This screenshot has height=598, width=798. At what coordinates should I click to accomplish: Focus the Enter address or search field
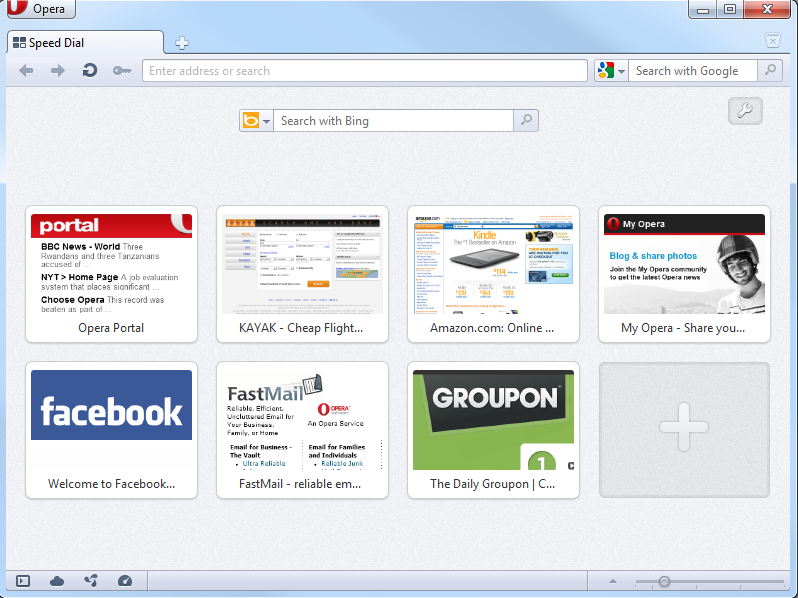365,71
